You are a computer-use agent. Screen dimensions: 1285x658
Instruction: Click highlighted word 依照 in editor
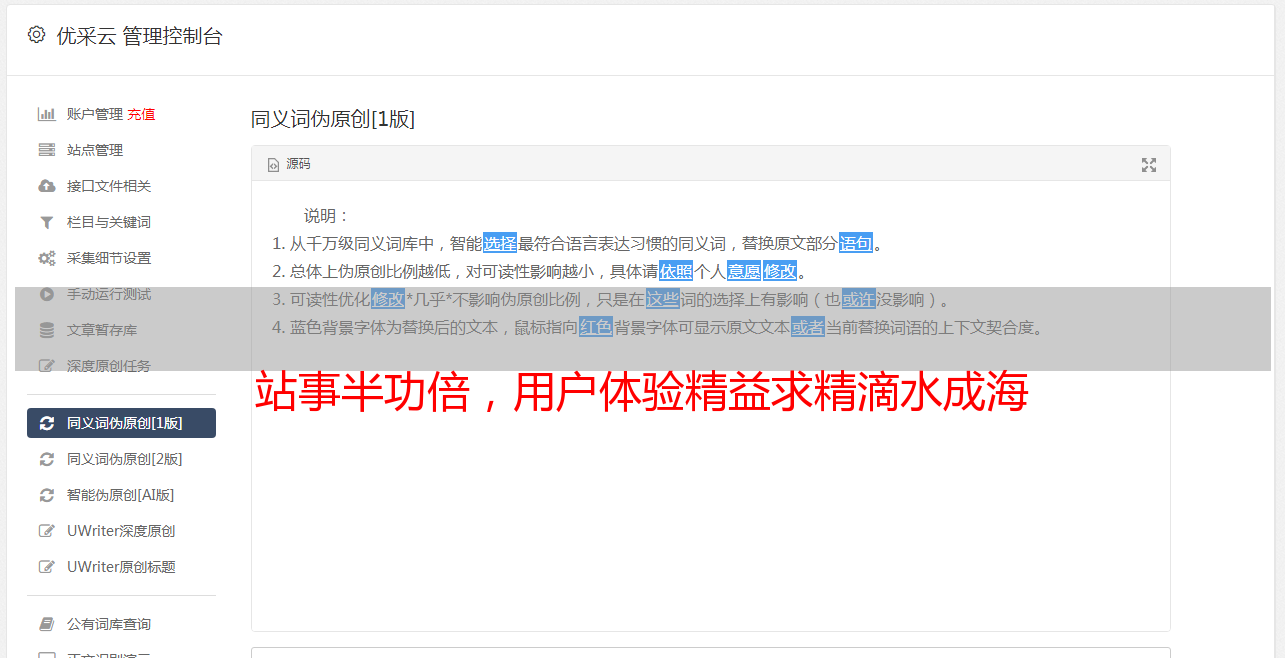click(x=676, y=271)
